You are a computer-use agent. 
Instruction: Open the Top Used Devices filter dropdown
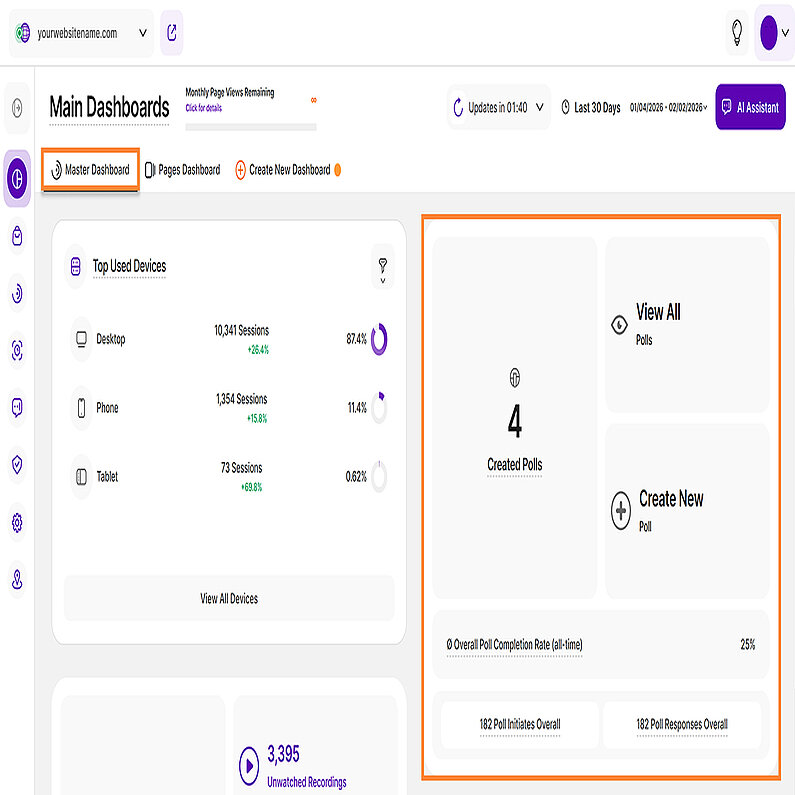382,267
